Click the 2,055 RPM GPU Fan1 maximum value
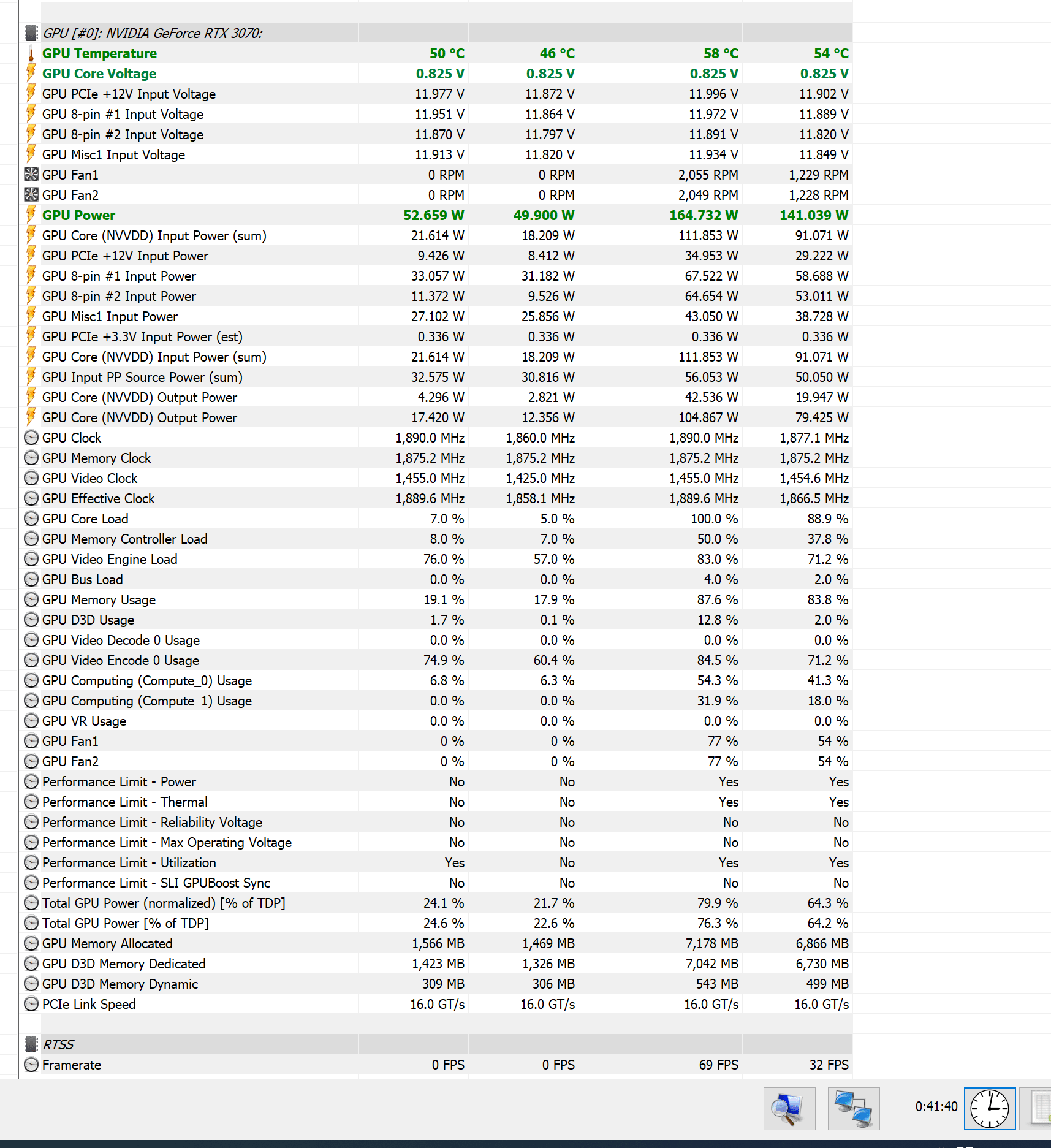The image size is (1051, 1148). [x=708, y=175]
